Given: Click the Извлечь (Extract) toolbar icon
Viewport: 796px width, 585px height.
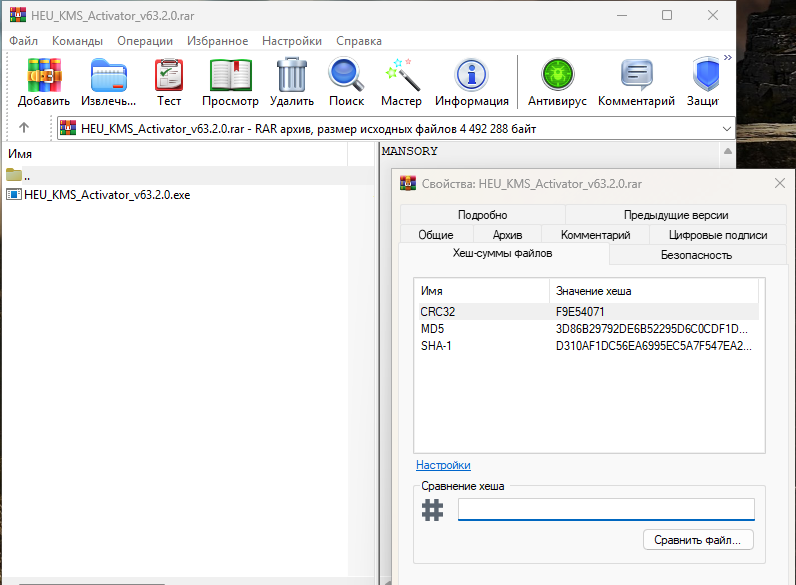Looking at the screenshot, I should point(109,75).
